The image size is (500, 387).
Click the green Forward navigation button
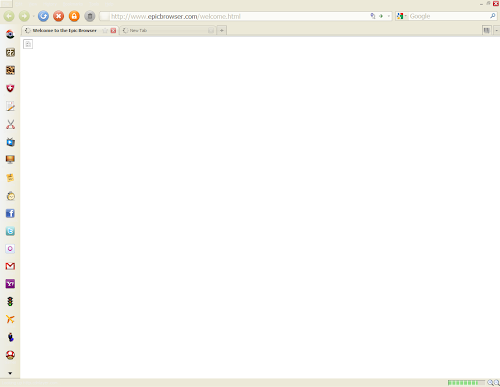pyautogui.click(x=24, y=16)
